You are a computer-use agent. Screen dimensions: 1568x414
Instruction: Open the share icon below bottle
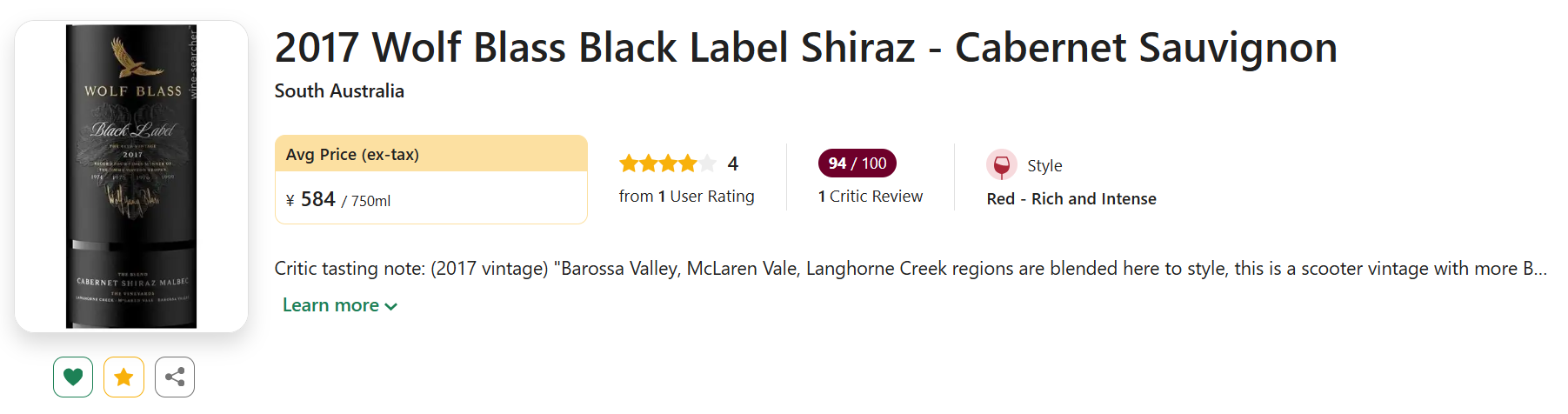click(175, 377)
